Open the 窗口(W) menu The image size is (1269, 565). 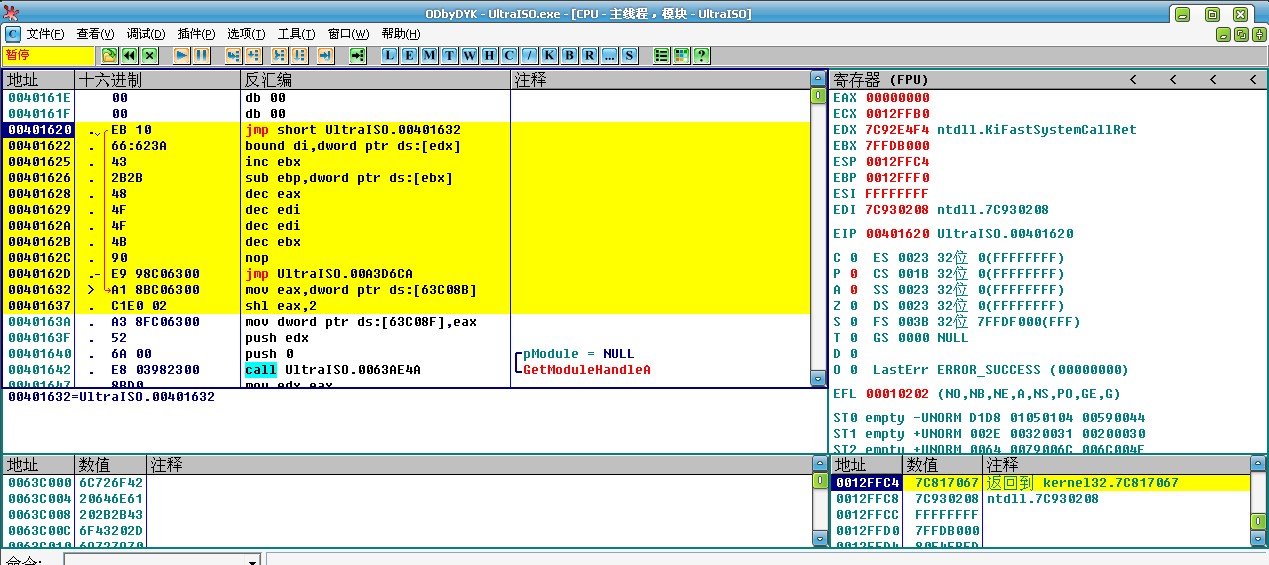[348, 34]
